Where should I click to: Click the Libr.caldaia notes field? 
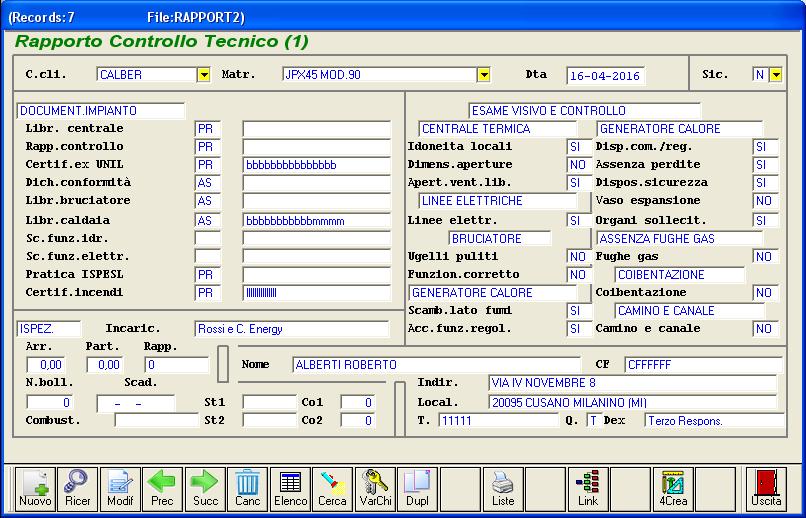coord(317,220)
